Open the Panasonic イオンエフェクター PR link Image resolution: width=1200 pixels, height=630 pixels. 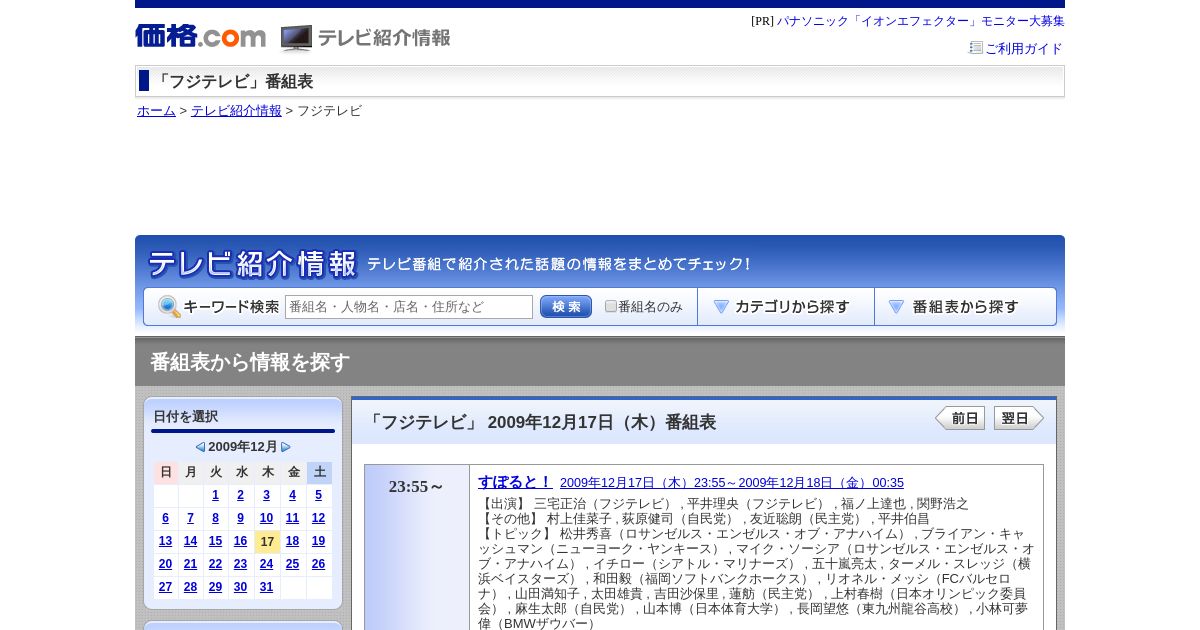coord(921,21)
